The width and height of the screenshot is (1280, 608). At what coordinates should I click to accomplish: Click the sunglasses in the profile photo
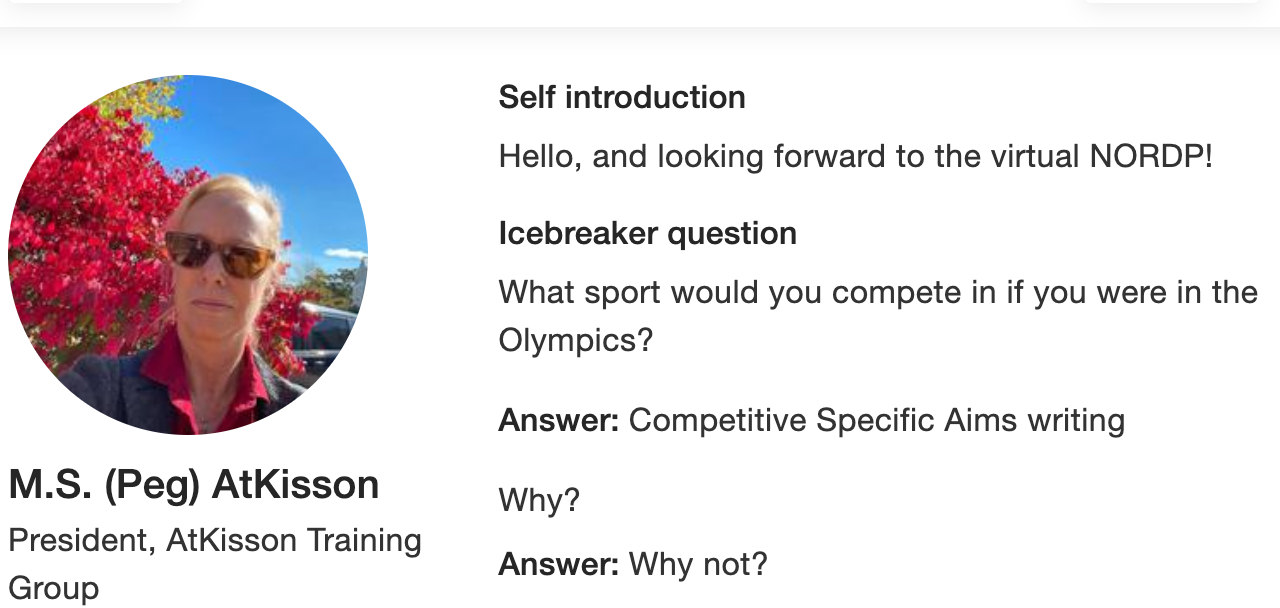click(x=219, y=253)
